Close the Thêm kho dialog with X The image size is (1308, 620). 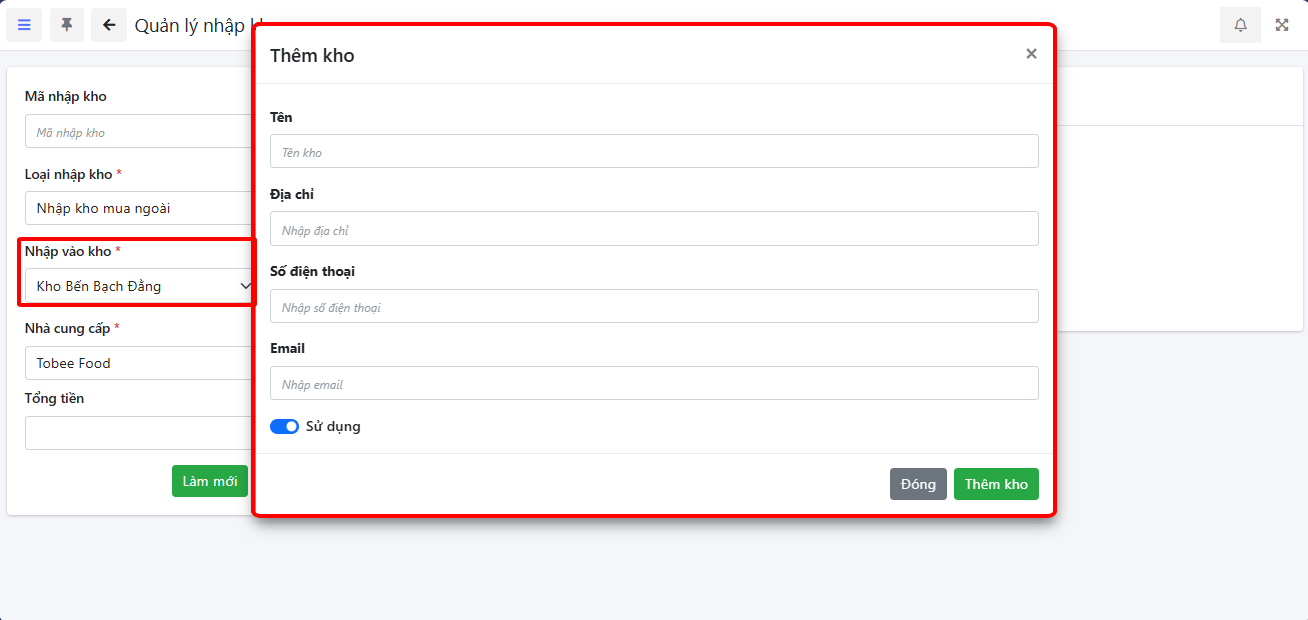pyautogui.click(x=1031, y=54)
